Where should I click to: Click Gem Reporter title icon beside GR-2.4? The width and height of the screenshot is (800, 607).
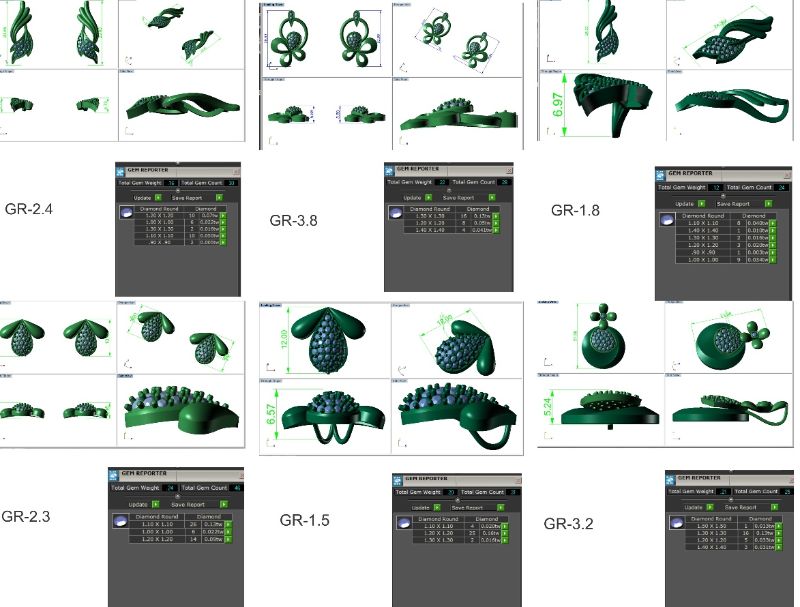coord(120,172)
